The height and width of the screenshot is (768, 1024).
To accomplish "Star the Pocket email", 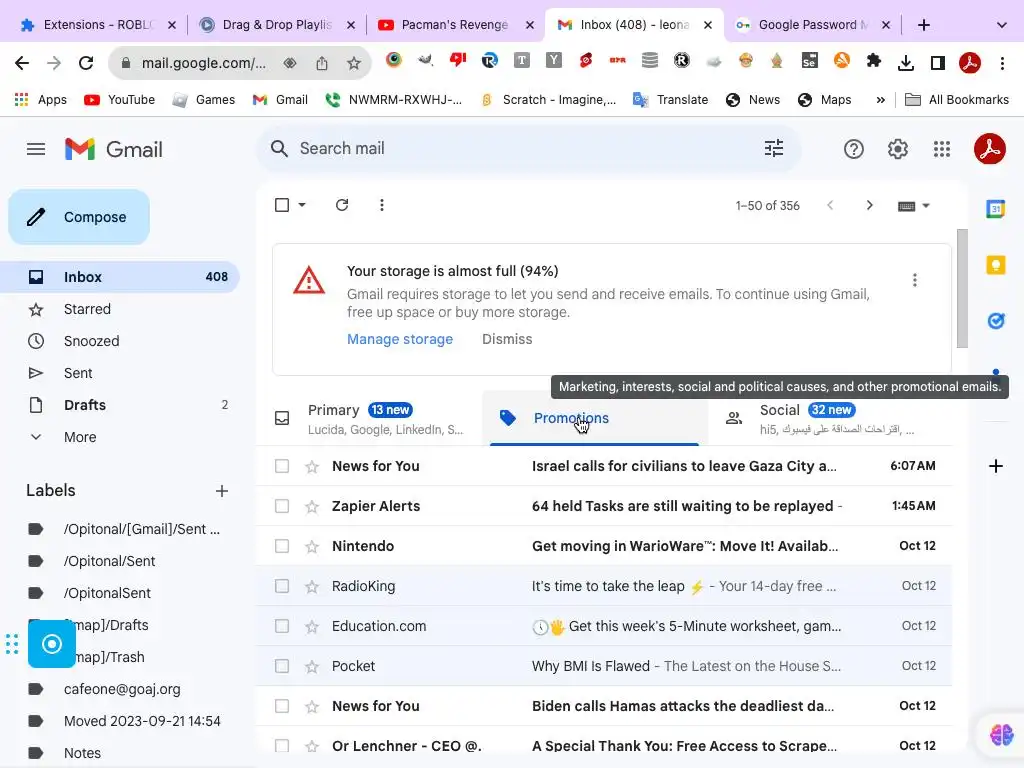I will (x=312, y=666).
